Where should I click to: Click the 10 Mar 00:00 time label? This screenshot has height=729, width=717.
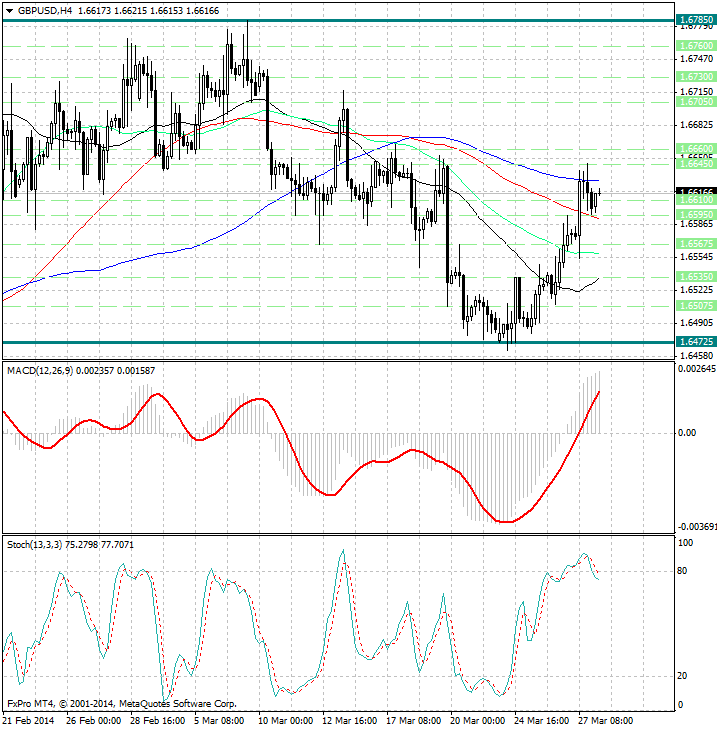click(285, 721)
